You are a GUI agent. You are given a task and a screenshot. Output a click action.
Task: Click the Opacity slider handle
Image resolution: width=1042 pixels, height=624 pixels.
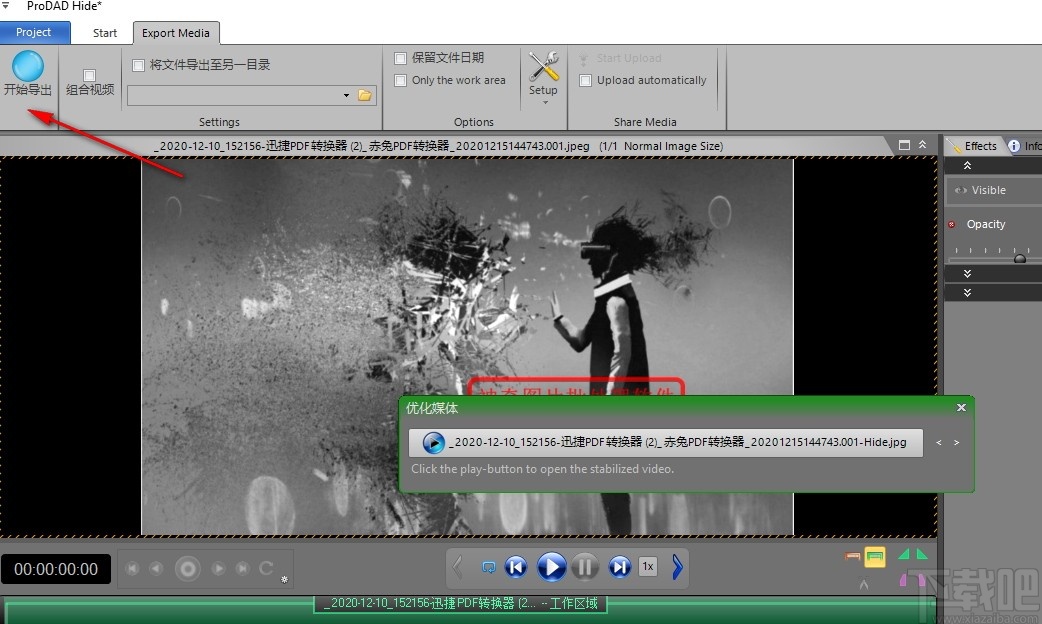(1019, 259)
